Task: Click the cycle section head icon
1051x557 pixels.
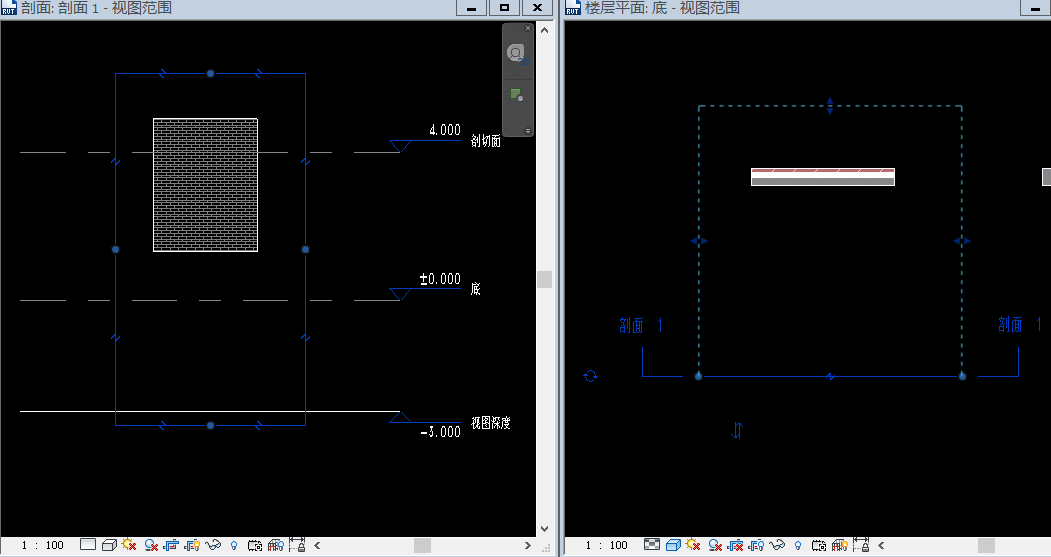Action: (x=591, y=376)
